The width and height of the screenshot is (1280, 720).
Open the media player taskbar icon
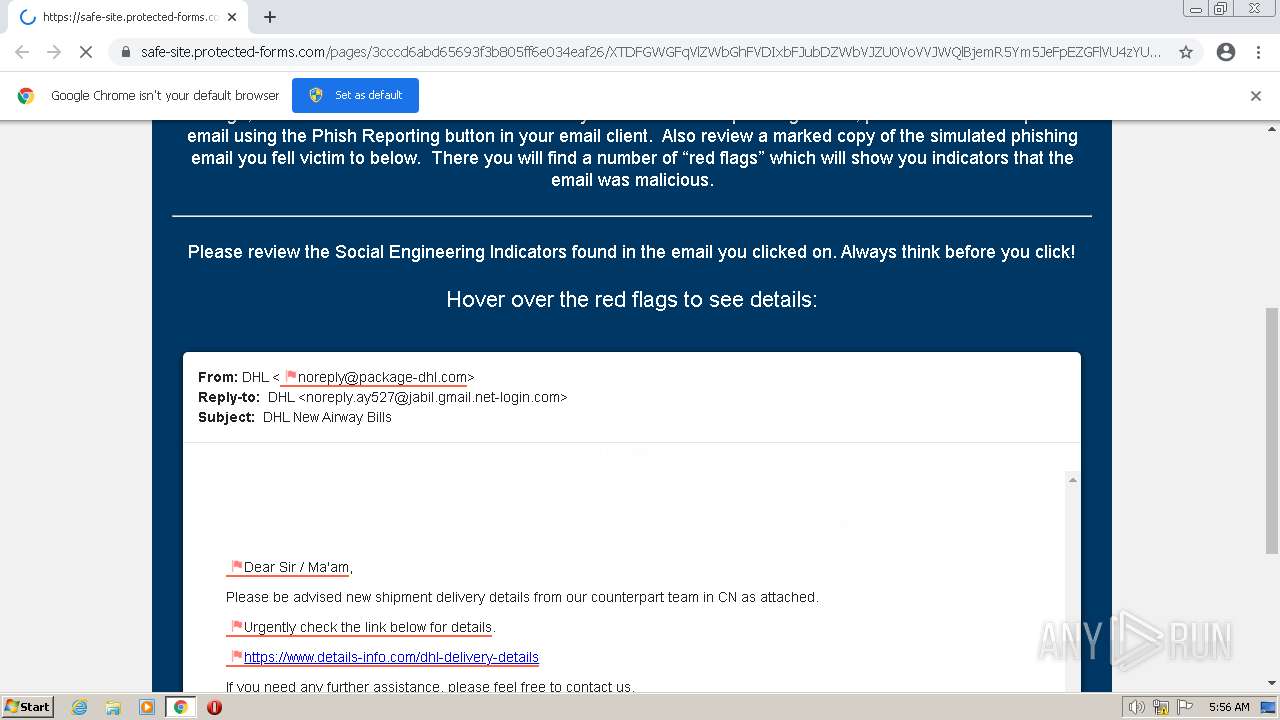(x=147, y=707)
